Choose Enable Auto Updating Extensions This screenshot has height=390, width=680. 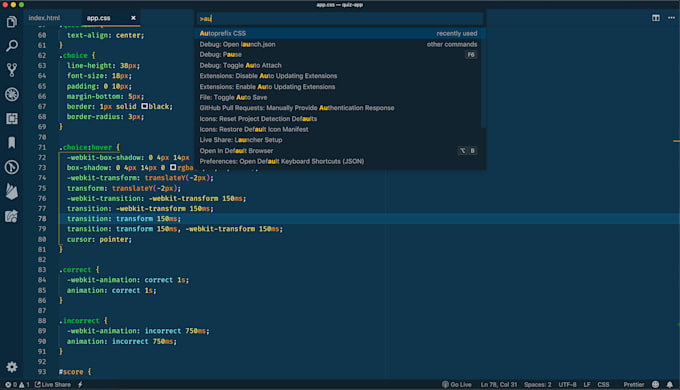pos(340,87)
